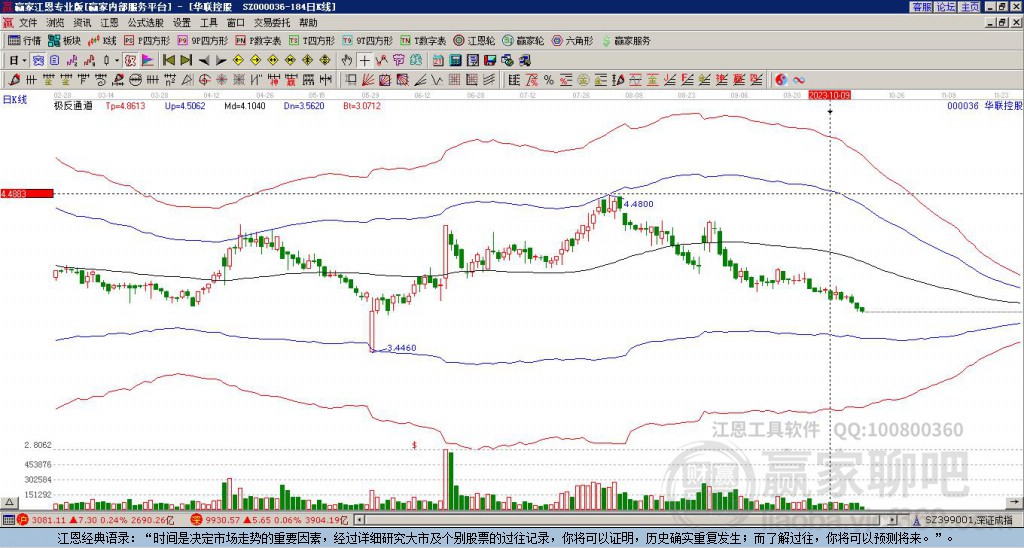
Task: Open the 公式选股 menu
Action: [146, 23]
